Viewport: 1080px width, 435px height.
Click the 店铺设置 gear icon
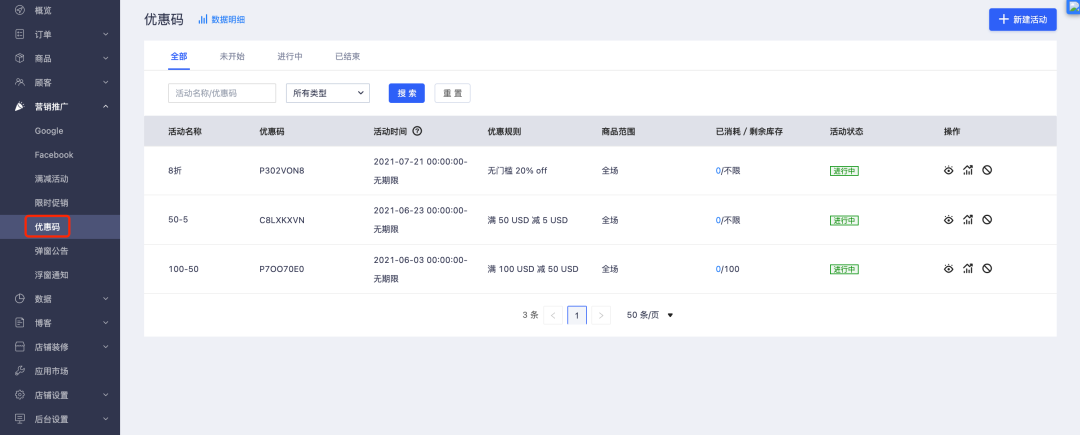[20, 395]
